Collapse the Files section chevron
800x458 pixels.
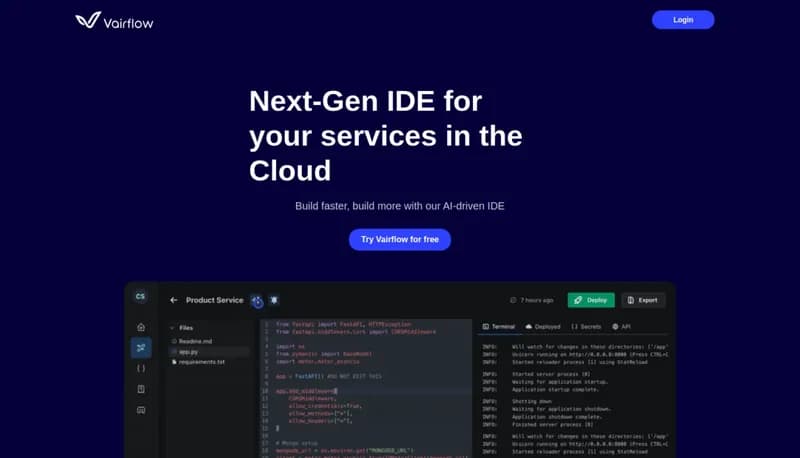[x=172, y=328]
